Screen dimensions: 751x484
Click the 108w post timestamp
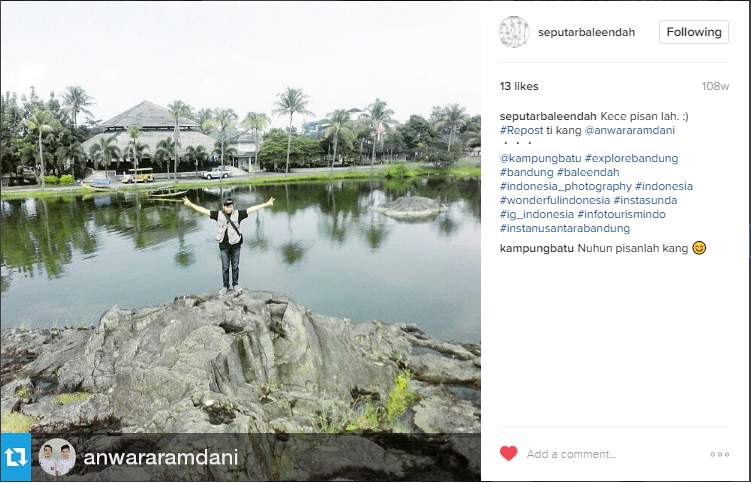pos(715,86)
